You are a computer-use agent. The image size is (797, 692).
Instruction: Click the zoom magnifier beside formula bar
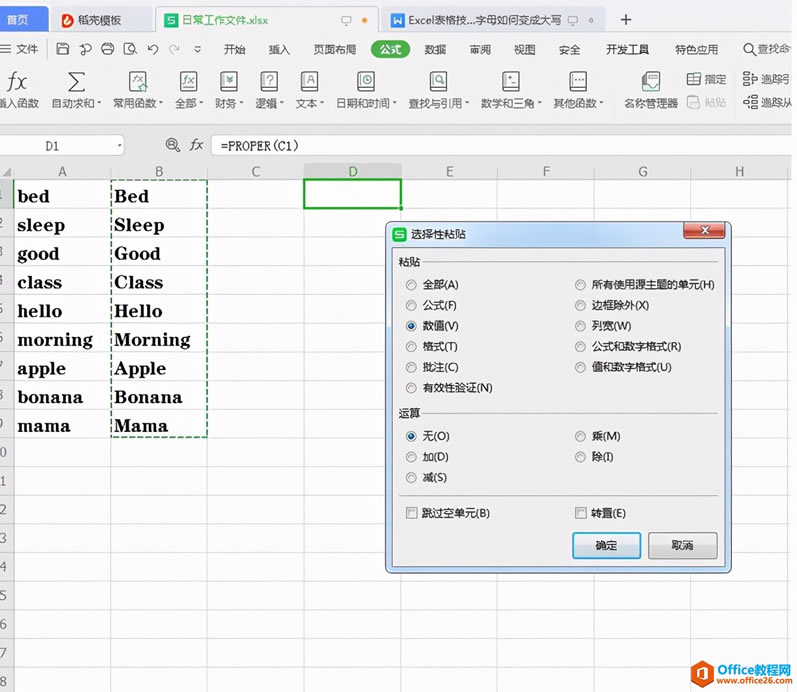click(173, 145)
